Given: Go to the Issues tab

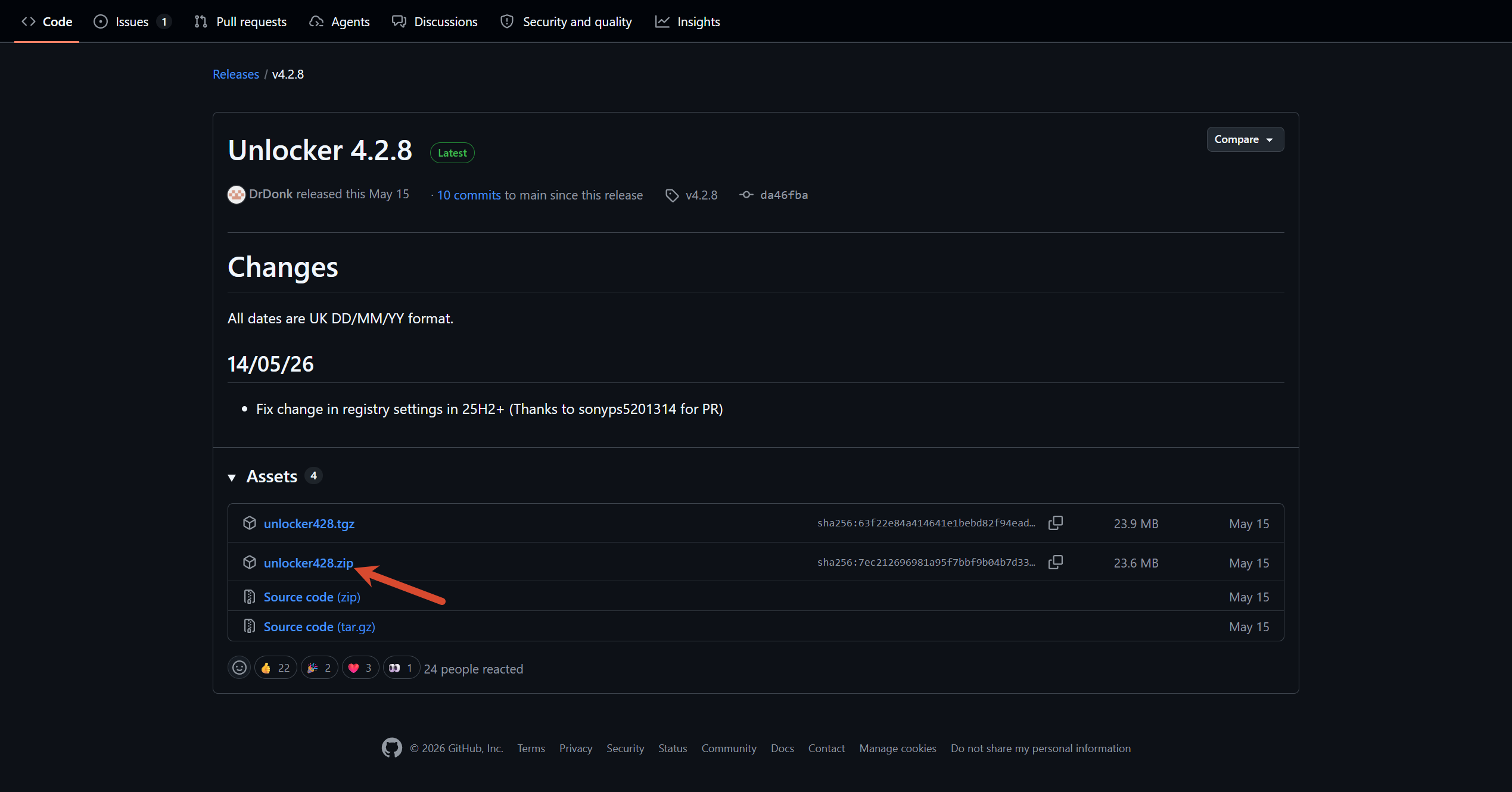Looking at the screenshot, I should [132, 21].
